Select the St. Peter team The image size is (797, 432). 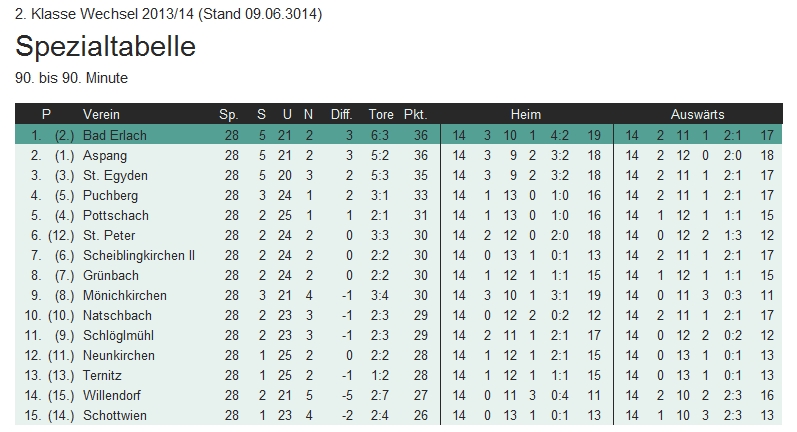(106, 236)
